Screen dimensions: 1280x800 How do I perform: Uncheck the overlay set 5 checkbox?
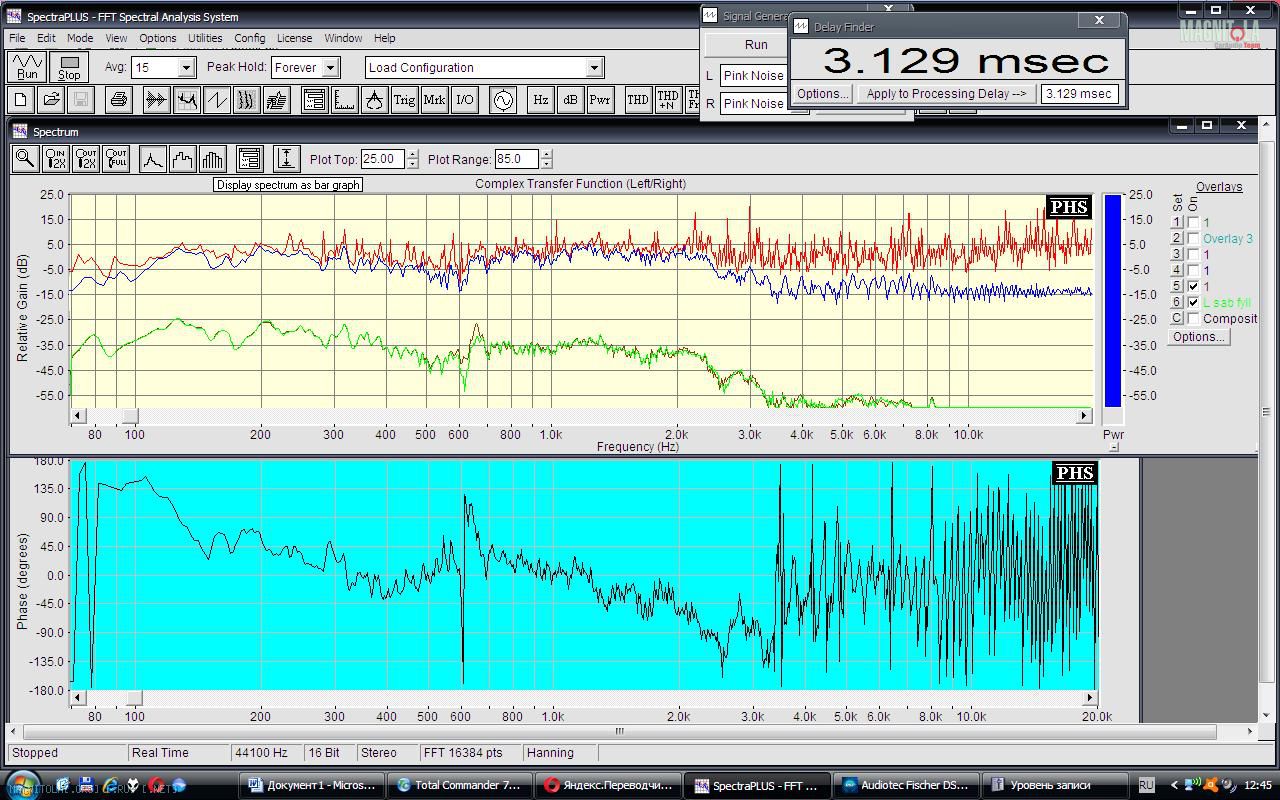tap(1193, 287)
